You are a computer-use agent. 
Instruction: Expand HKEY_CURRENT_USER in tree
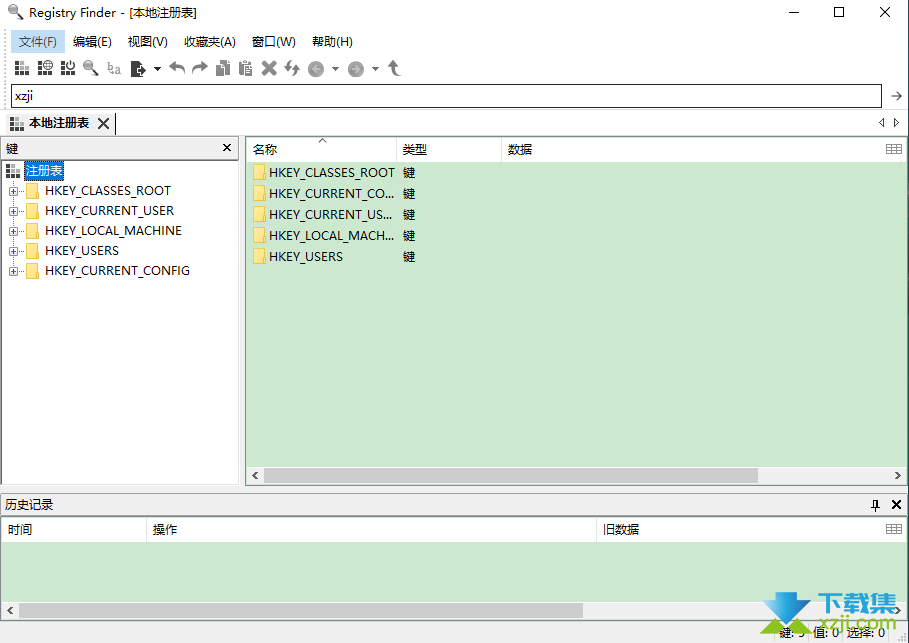tap(13, 211)
